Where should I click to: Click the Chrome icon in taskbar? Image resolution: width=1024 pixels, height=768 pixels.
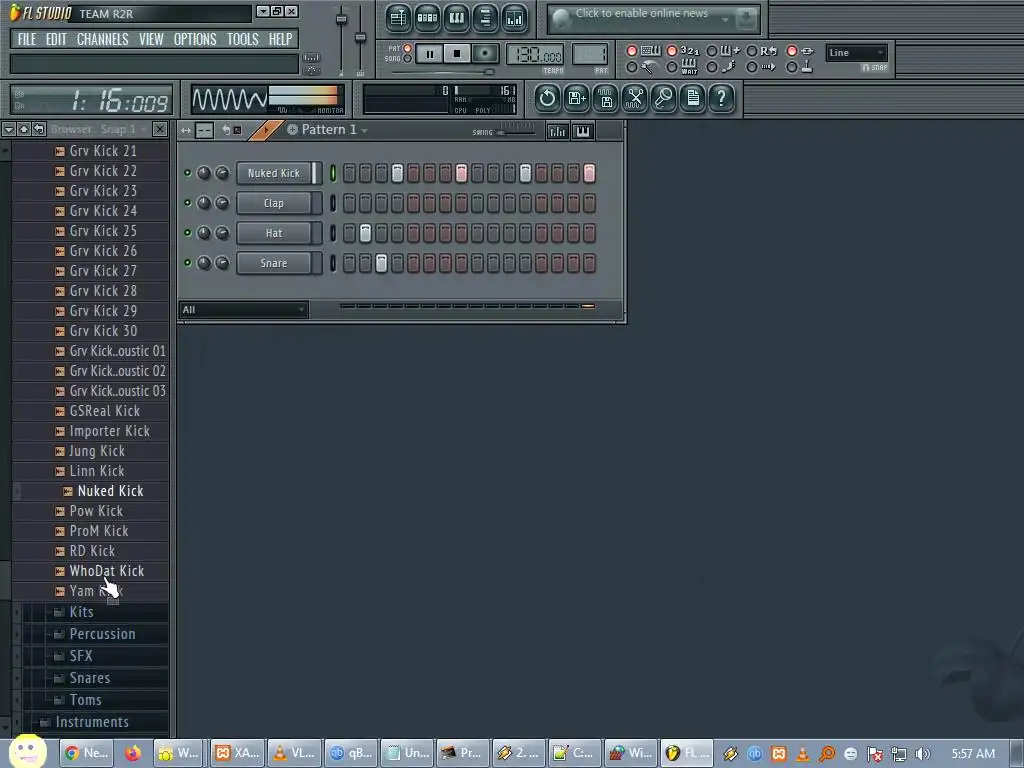[x=72, y=753]
